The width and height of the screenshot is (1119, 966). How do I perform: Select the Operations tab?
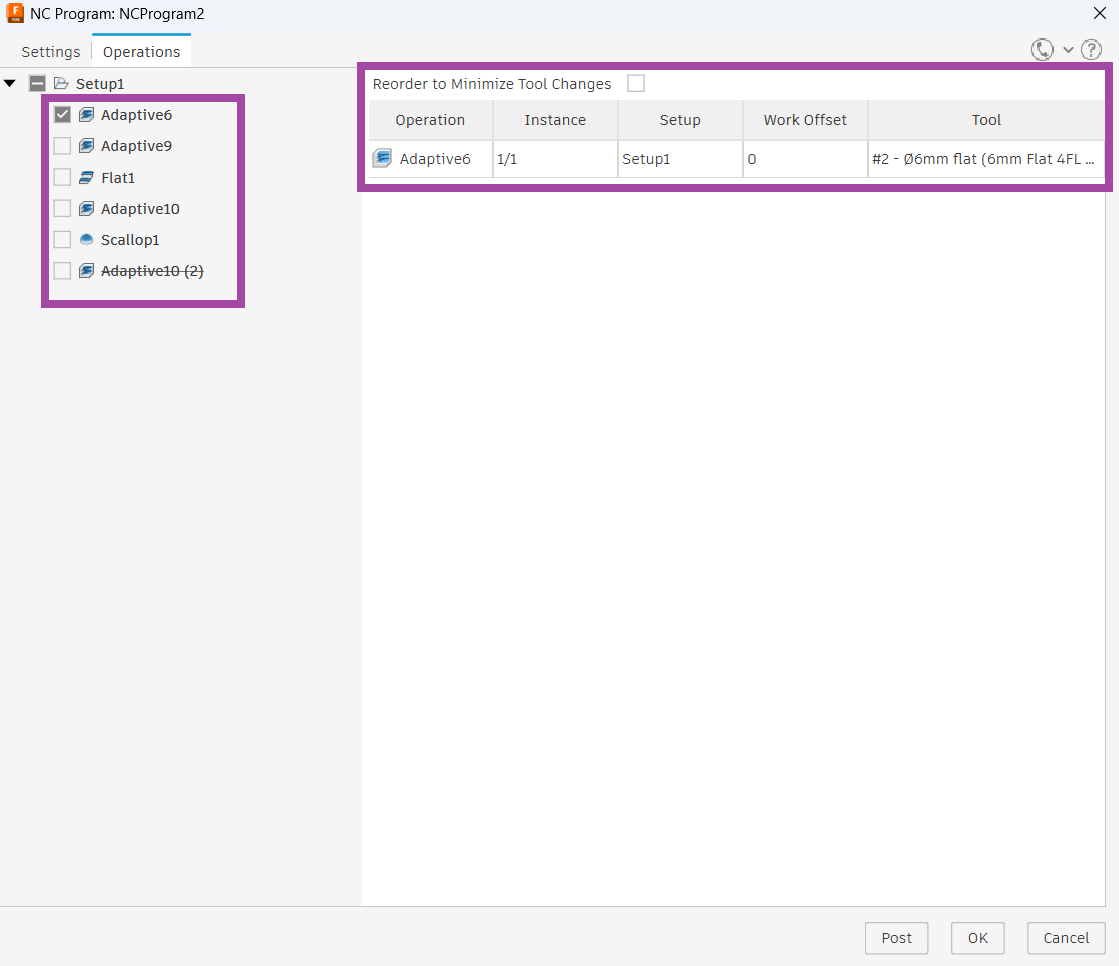142,52
